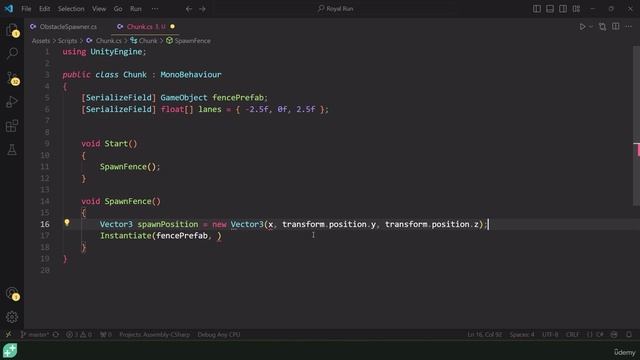Click the Scripts breadcrumb

67,41
